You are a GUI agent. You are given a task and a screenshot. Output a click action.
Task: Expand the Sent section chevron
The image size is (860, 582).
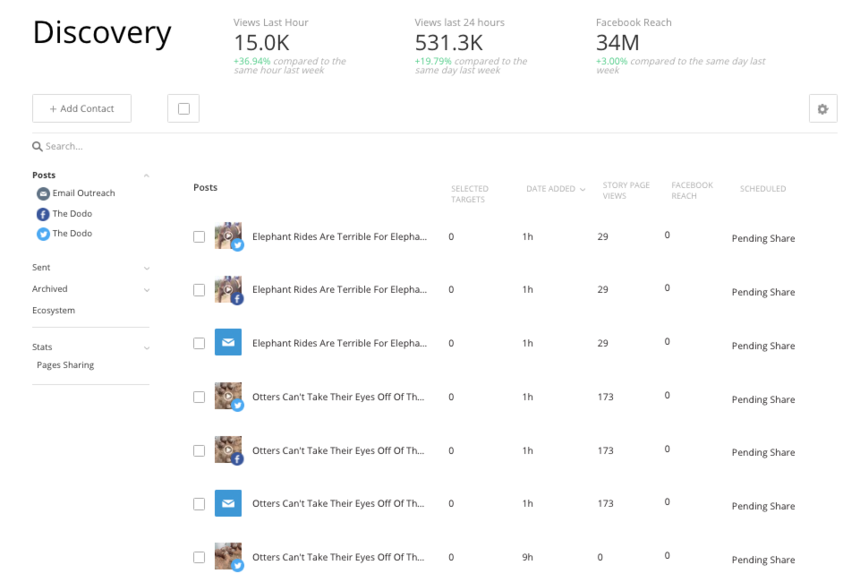click(x=146, y=268)
